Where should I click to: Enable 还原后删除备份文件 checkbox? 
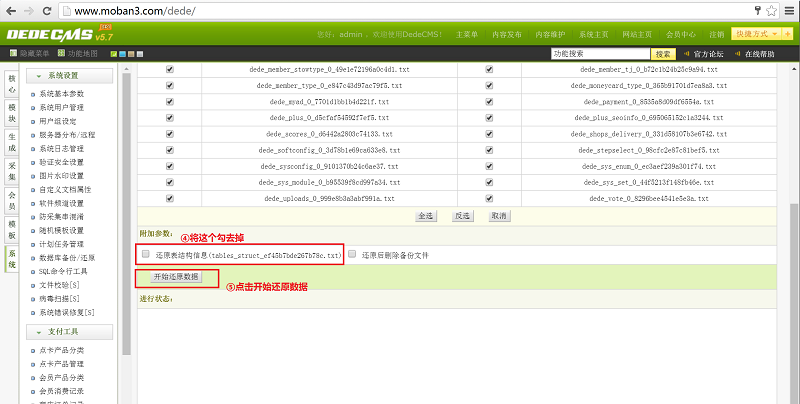click(x=352, y=254)
